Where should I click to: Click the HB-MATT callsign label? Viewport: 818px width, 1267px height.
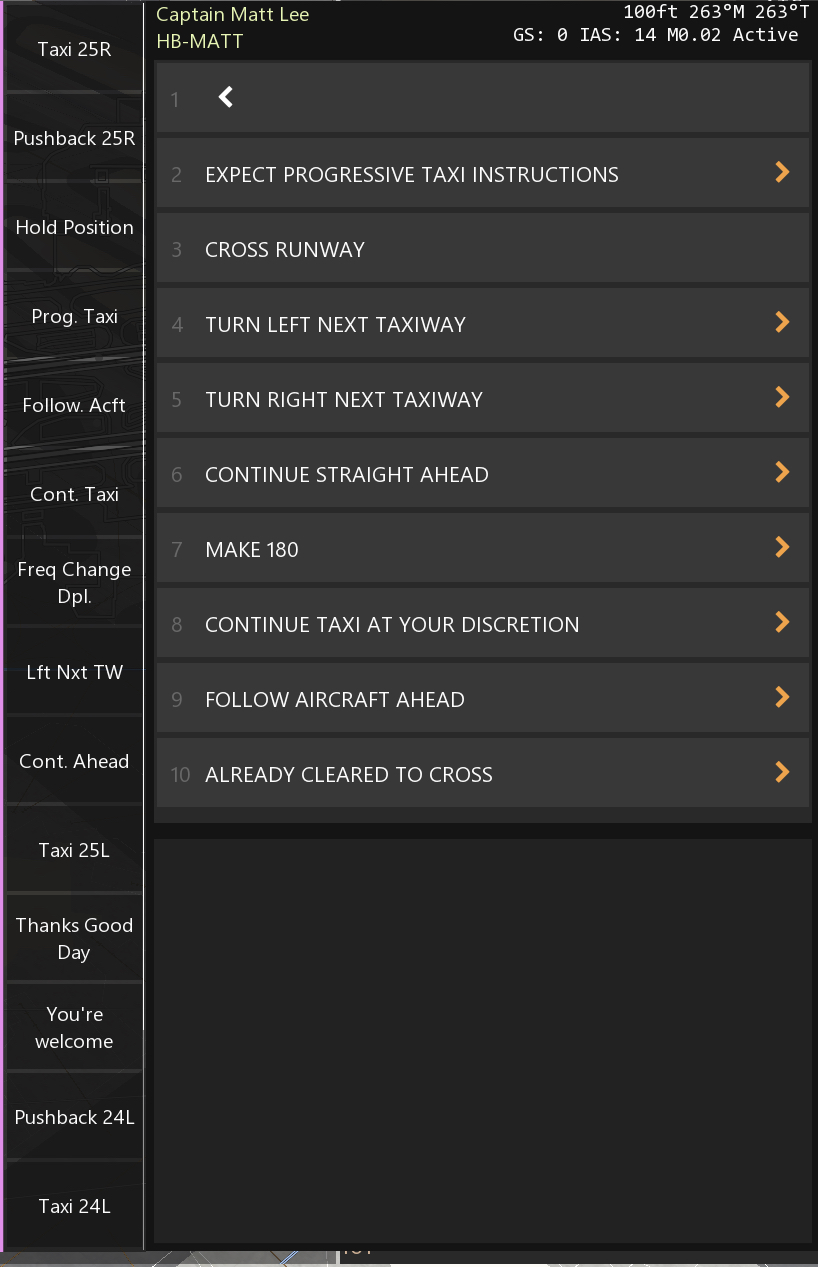(200, 41)
